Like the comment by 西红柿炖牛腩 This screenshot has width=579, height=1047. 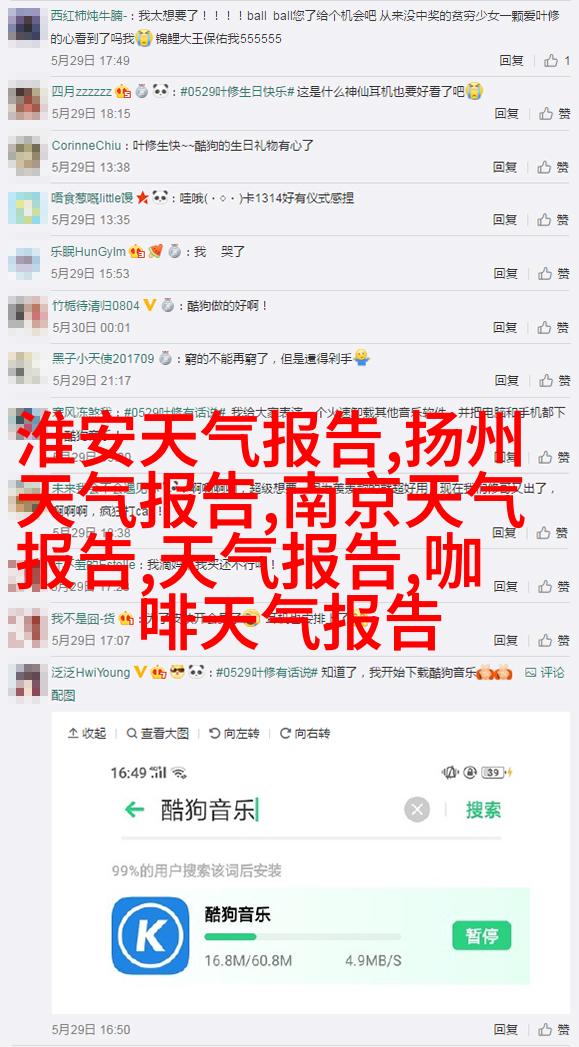556,61
